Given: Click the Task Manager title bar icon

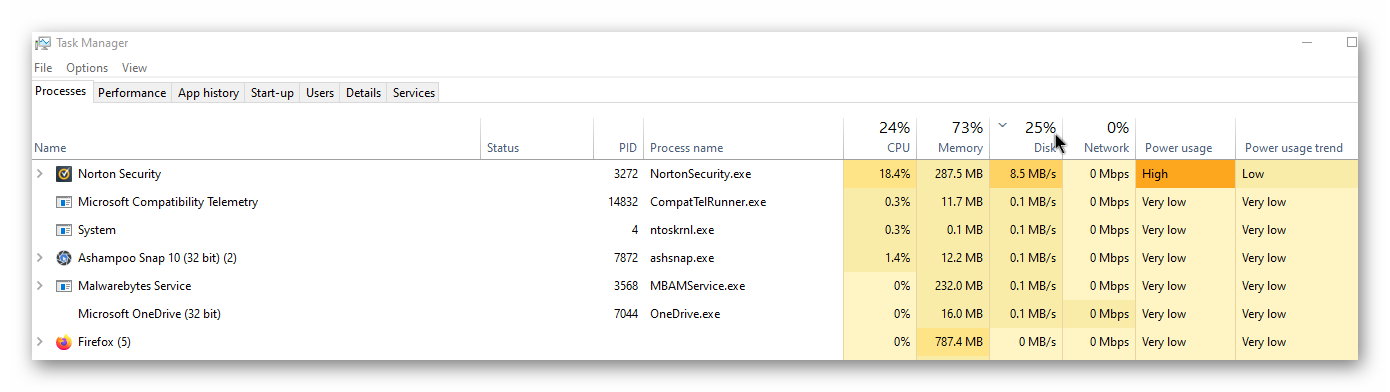Looking at the screenshot, I should point(43,43).
